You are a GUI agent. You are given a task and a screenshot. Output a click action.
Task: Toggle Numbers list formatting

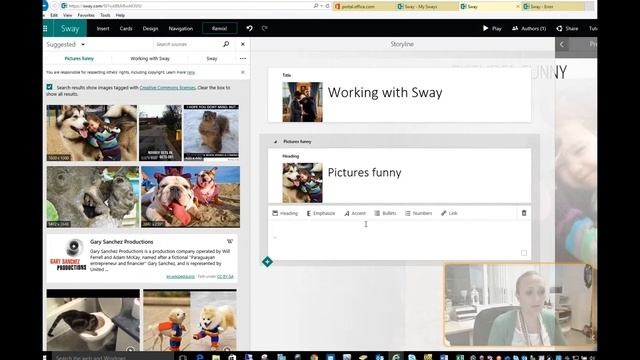click(418, 213)
